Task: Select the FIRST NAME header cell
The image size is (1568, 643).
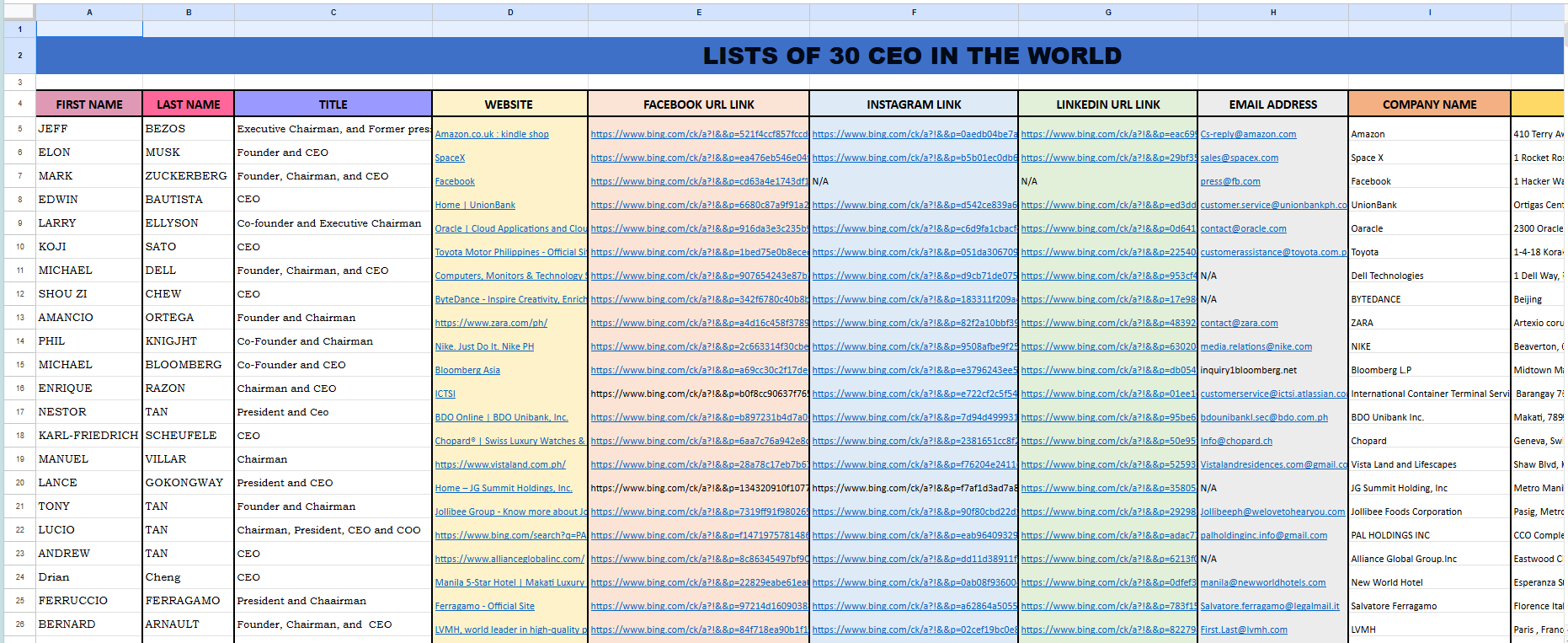Action: pos(89,104)
